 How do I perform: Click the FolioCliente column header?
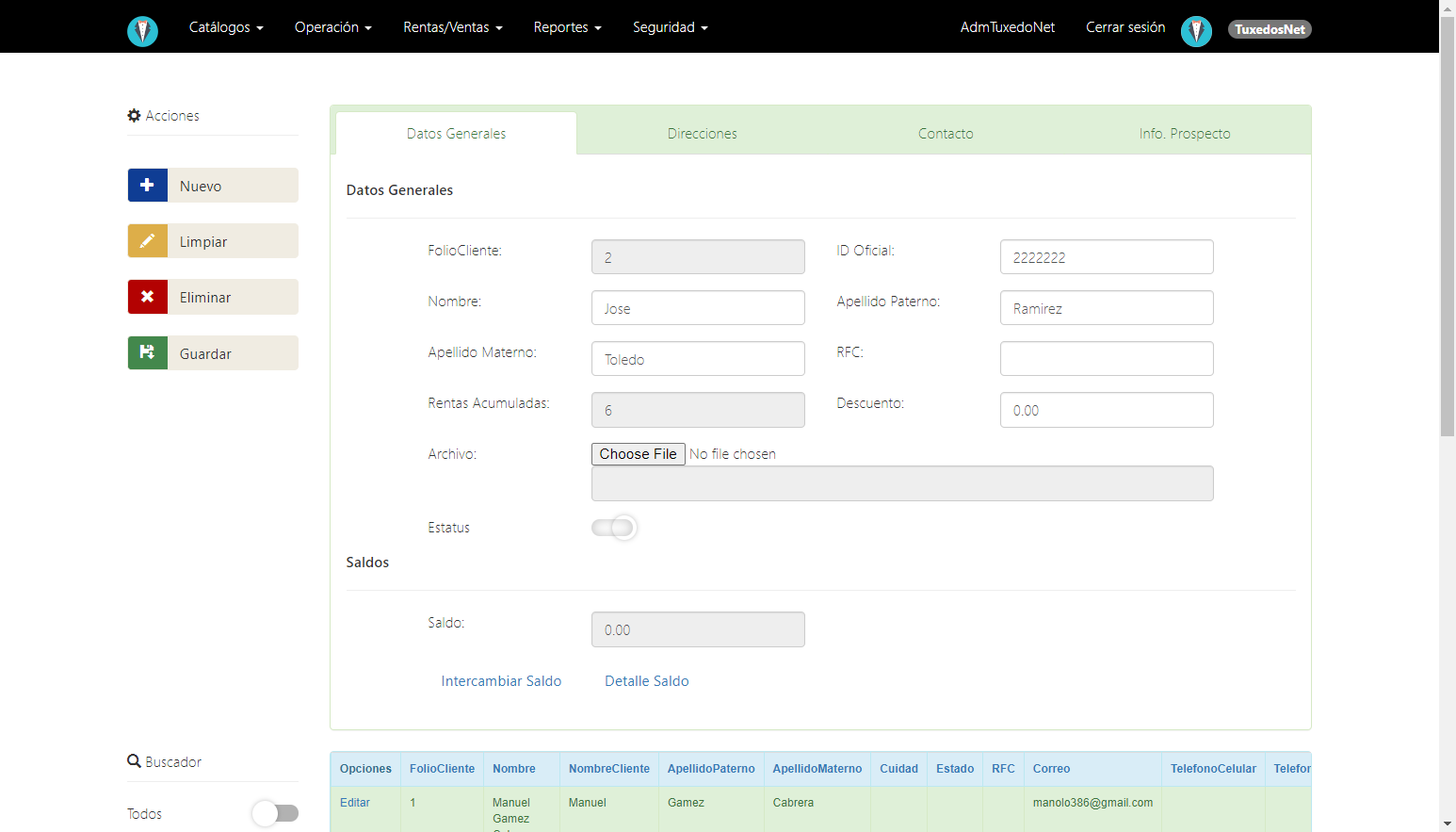[x=442, y=769]
